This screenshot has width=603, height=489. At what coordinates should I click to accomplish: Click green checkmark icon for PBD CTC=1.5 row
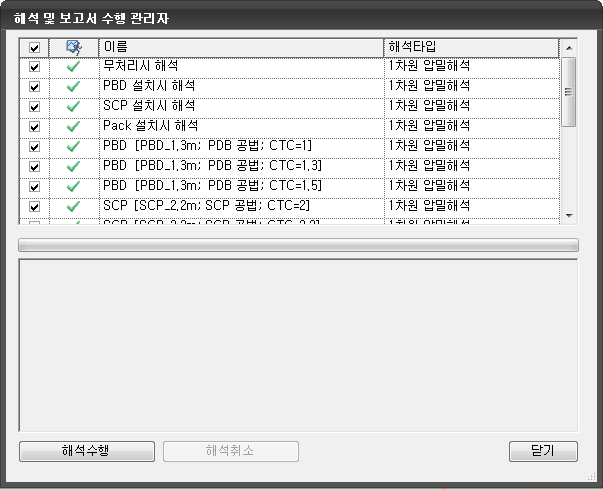tap(73, 187)
